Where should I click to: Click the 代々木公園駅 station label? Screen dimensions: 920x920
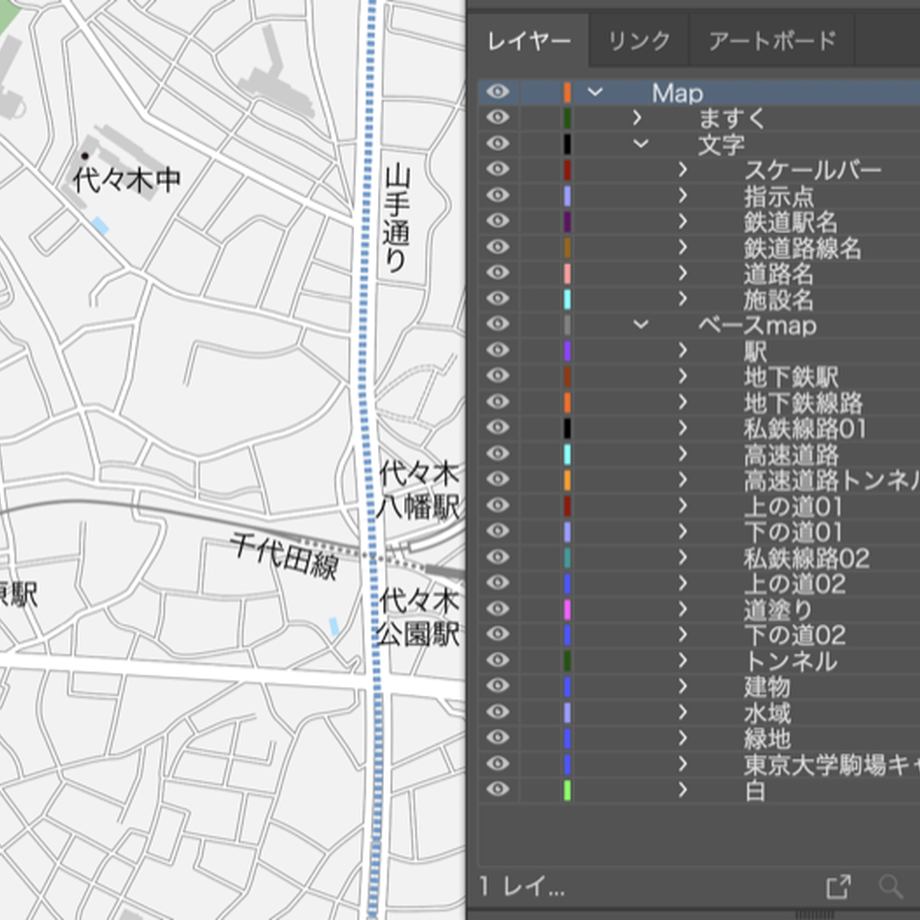[x=418, y=617]
